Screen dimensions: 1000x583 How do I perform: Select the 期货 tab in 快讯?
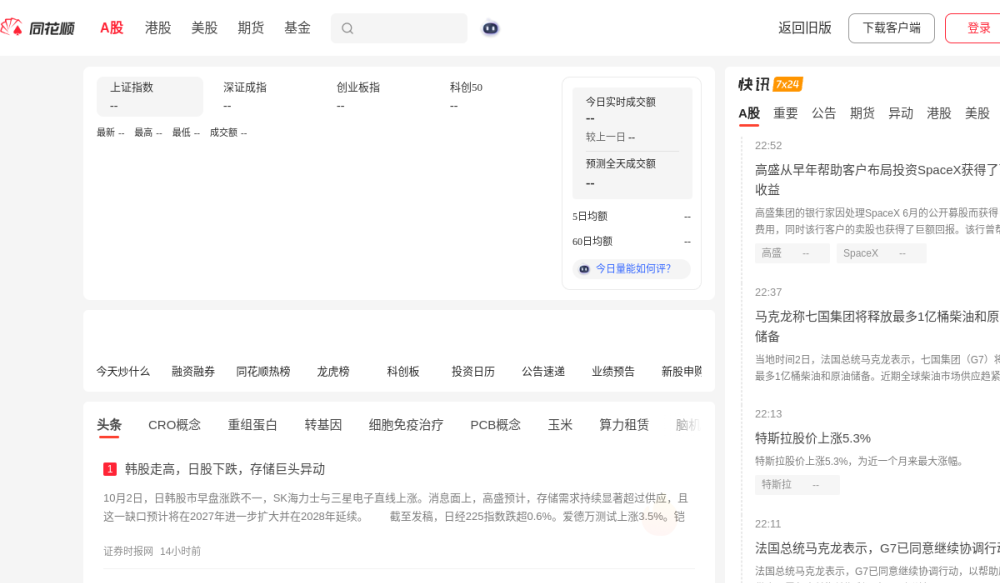click(x=862, y=114)
